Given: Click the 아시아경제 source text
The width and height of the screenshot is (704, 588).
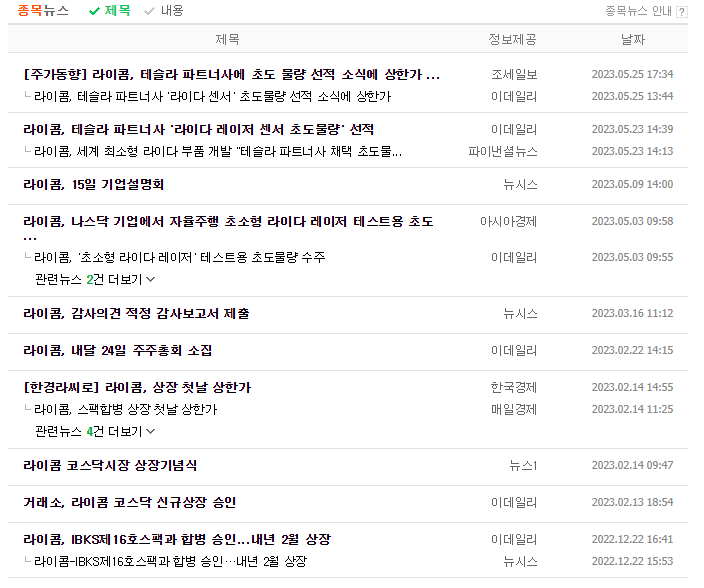Looking at the screenshot, I should pos(508,222).
